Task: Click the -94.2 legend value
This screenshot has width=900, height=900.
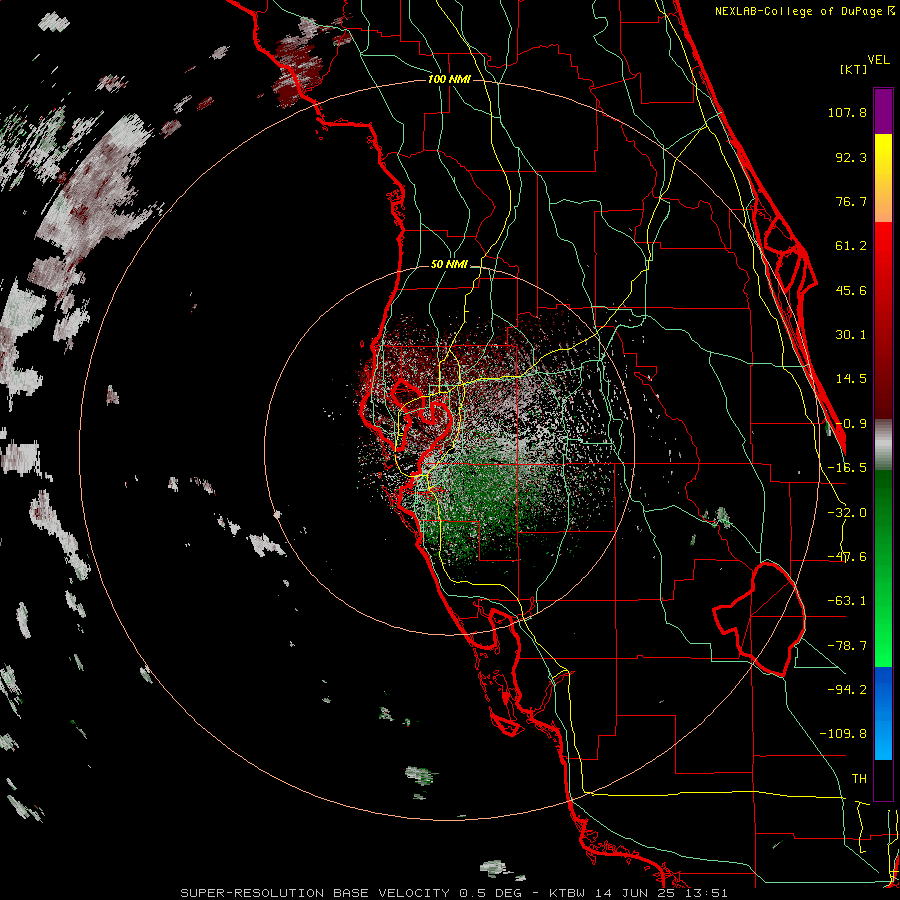Action: (847, 689)
